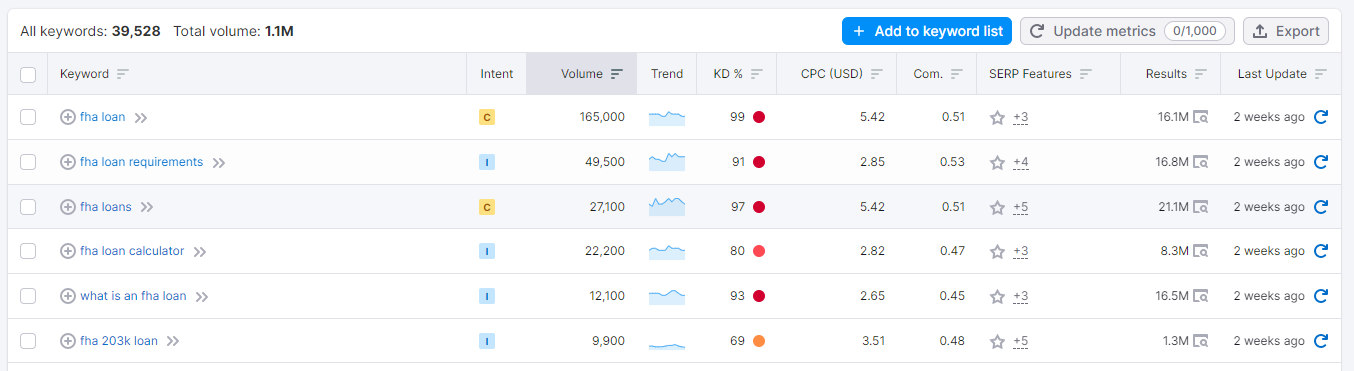Viewport: 1354px width, 371px height.
Task: Click the star icon in fha loans row
Action: pos(997,207)
